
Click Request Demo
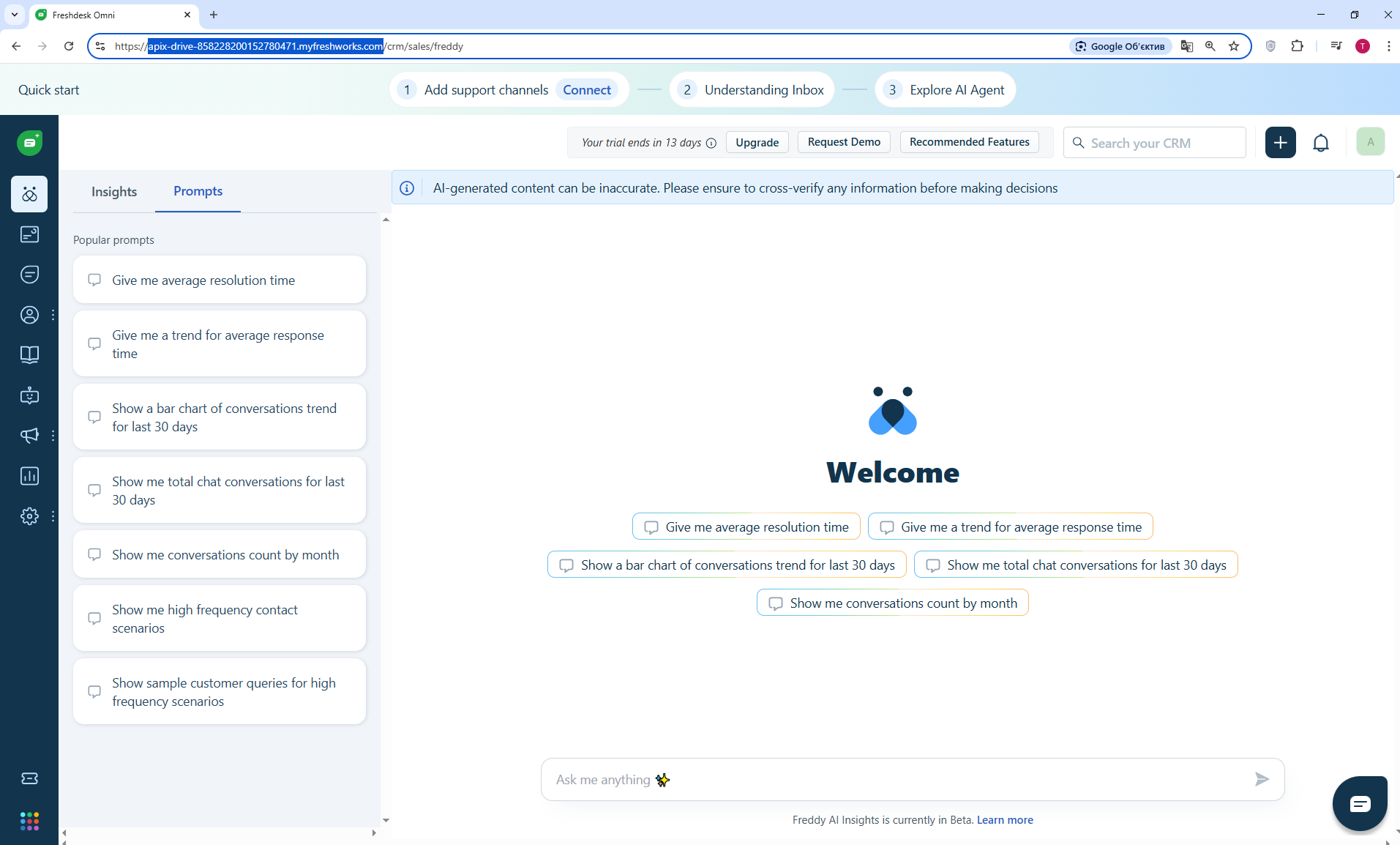(844, 142)
